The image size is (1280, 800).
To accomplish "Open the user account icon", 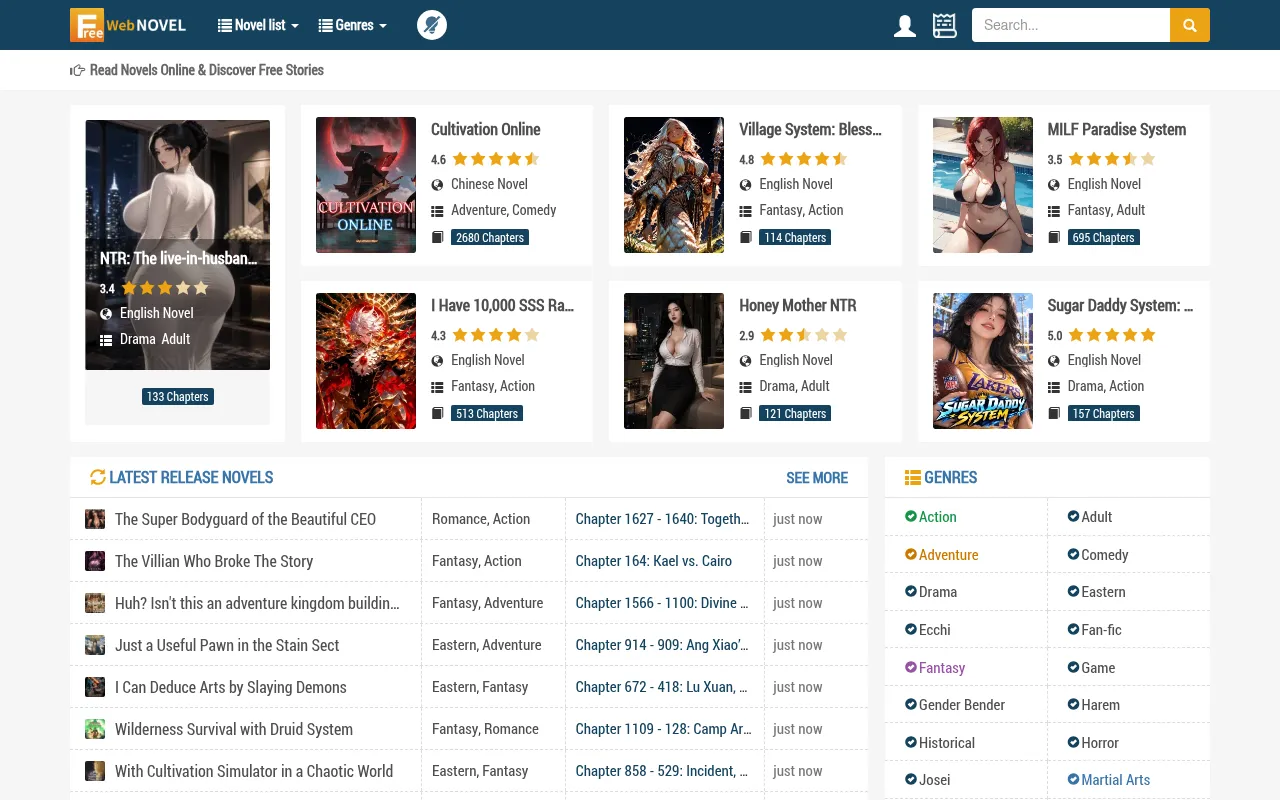I will (905, 26).
